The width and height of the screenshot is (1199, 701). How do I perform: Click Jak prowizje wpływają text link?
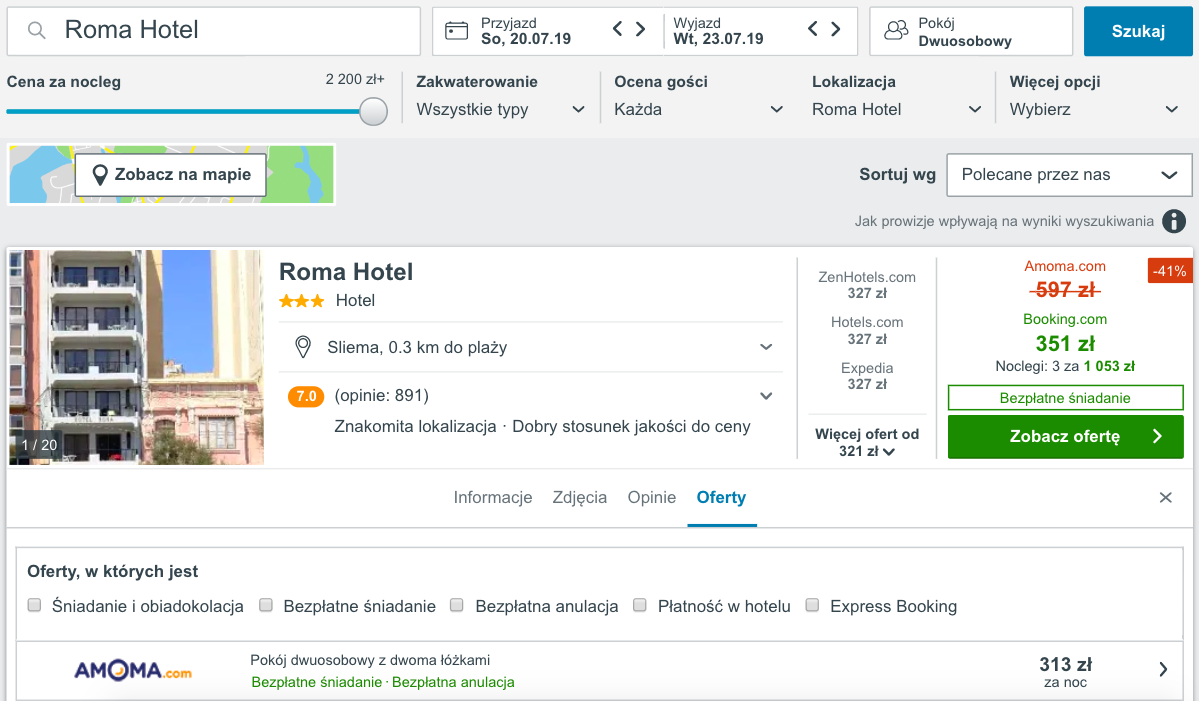click(1004, 222)
